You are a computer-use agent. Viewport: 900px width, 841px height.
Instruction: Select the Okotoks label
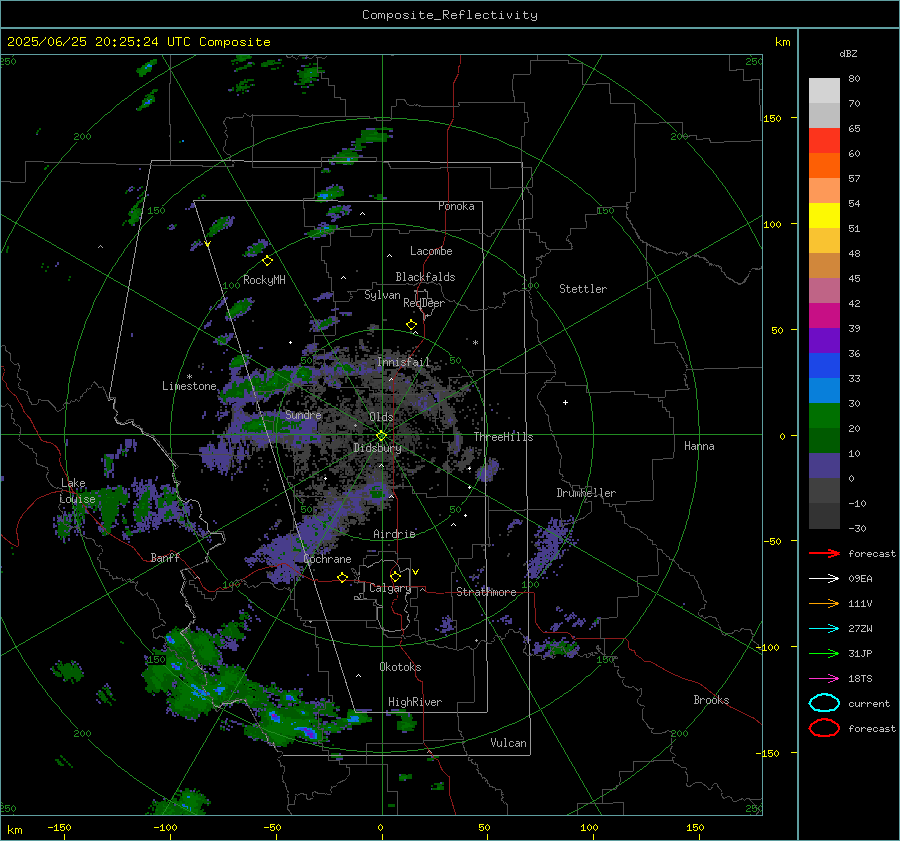pos(400,667)
